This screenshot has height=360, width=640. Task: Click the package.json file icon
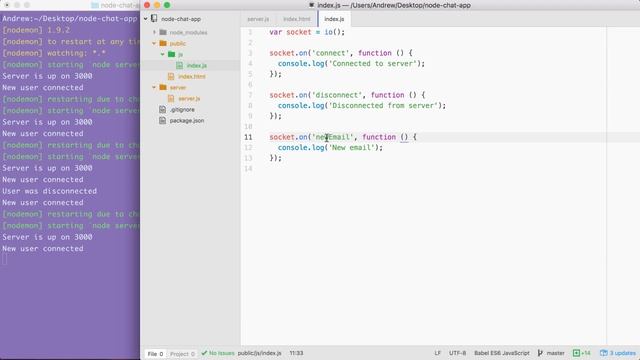162,120
